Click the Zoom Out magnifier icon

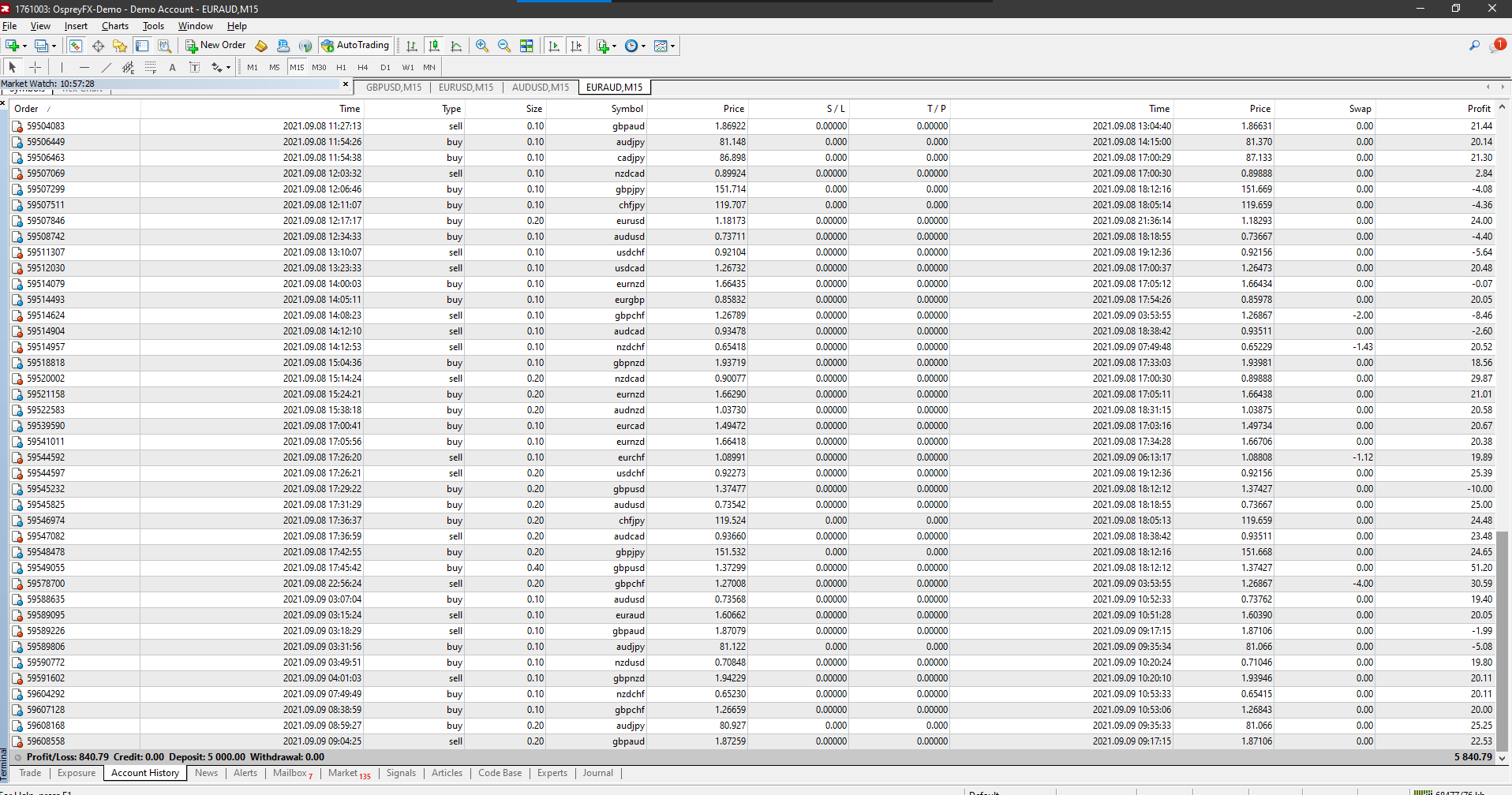tap(503, 46)
